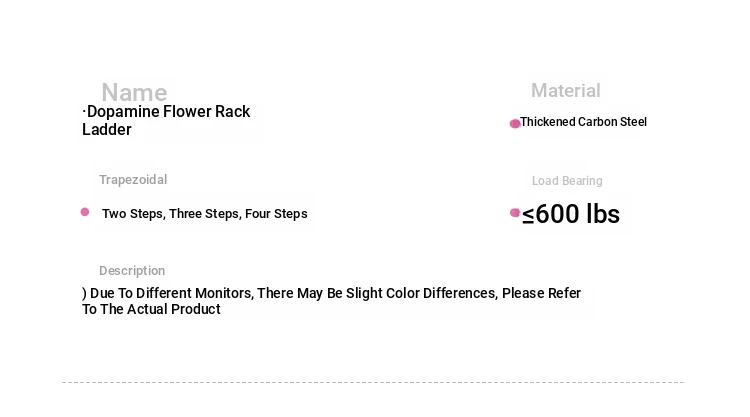Click the ≤600 lbs value
750x417 pixels.
(x=571, y=214)
